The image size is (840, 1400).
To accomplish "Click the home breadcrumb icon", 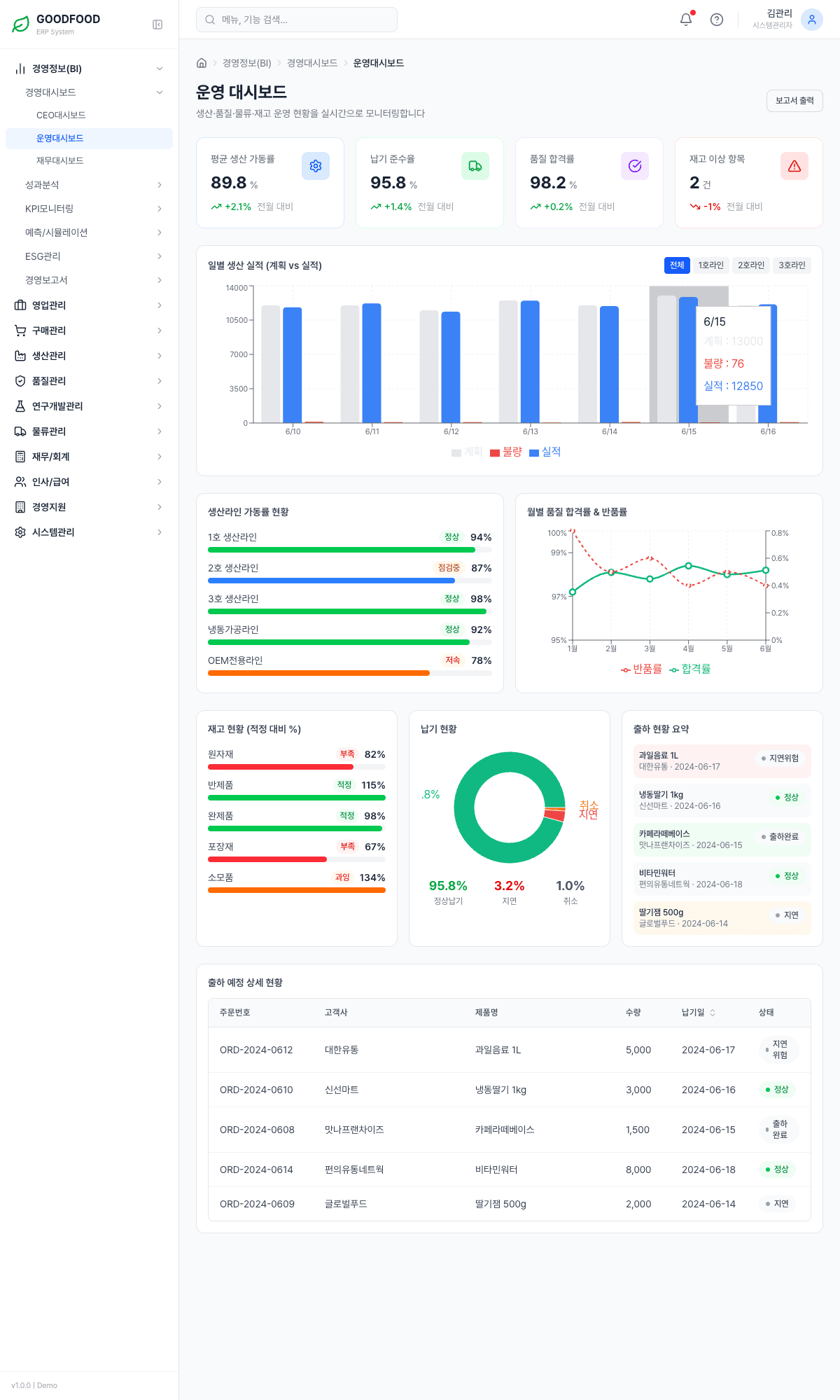I will pos(202,63).
